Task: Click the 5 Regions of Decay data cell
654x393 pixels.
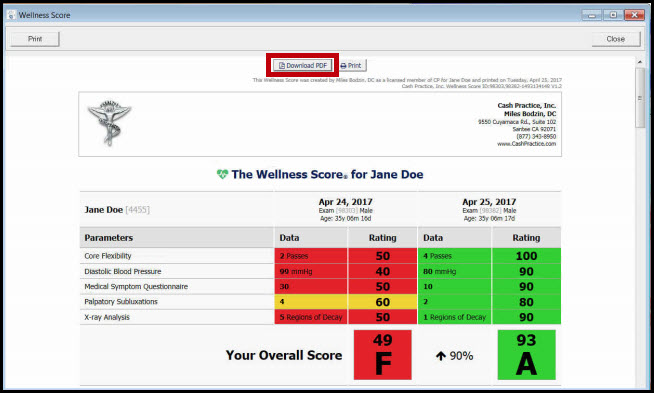Action: coord(311,317)
